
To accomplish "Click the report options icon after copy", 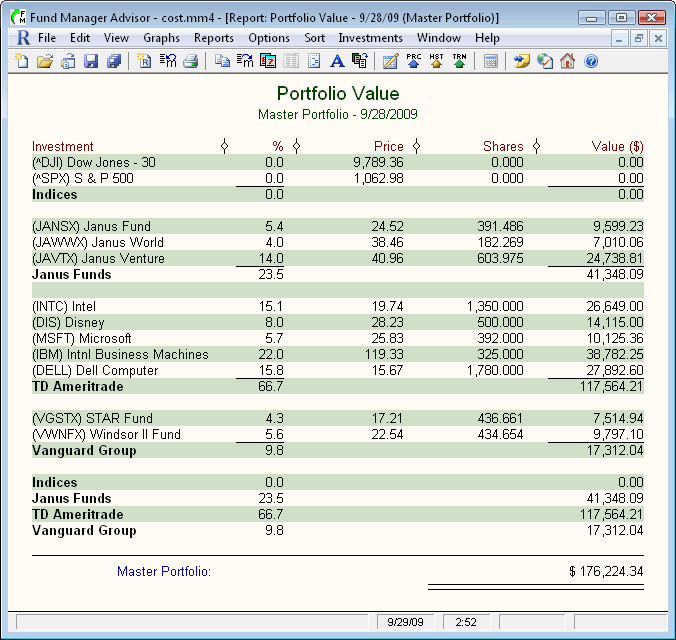I will 245,61.
